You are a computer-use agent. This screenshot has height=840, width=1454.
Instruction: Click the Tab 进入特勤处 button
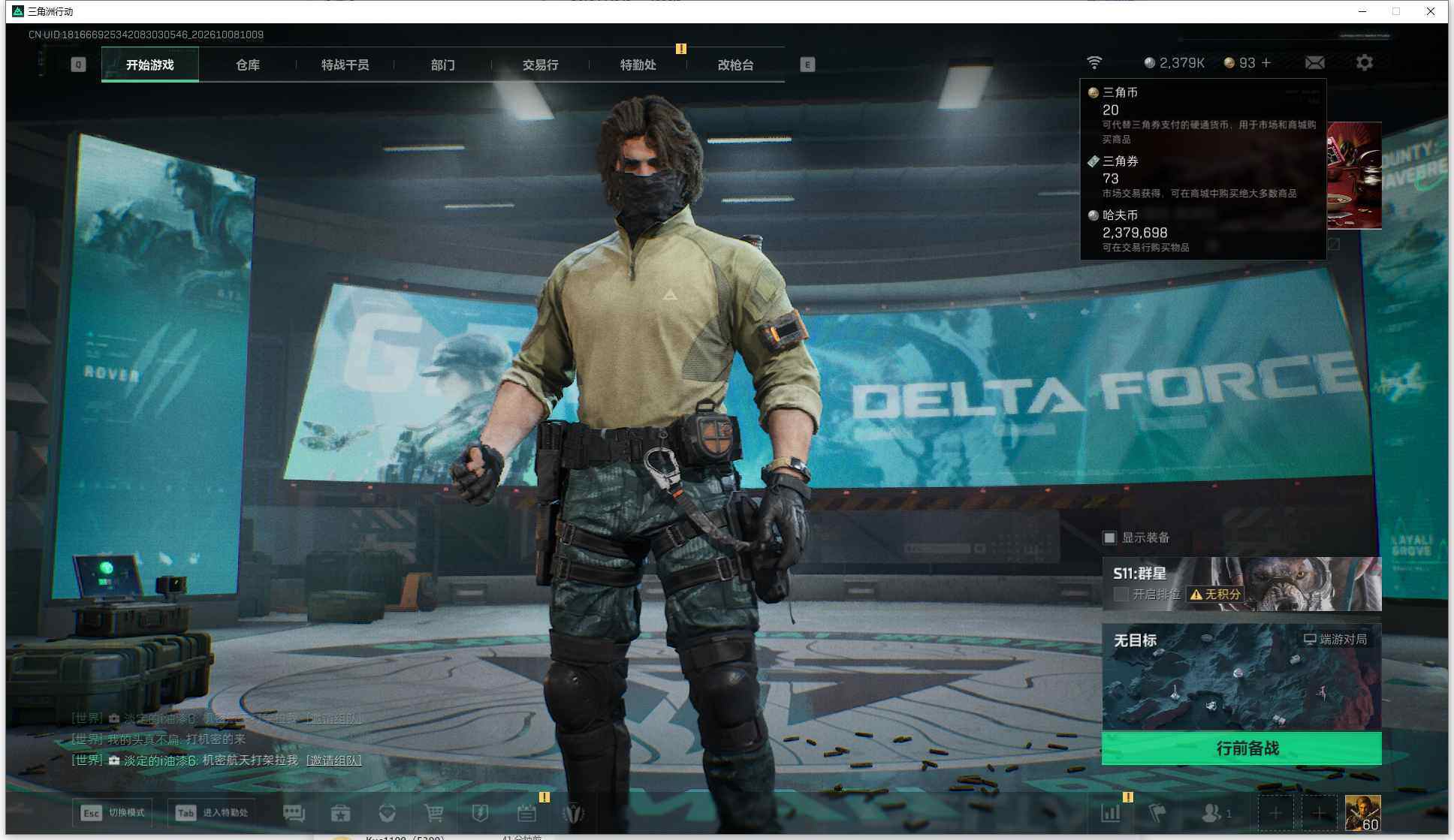click(213, 813)
